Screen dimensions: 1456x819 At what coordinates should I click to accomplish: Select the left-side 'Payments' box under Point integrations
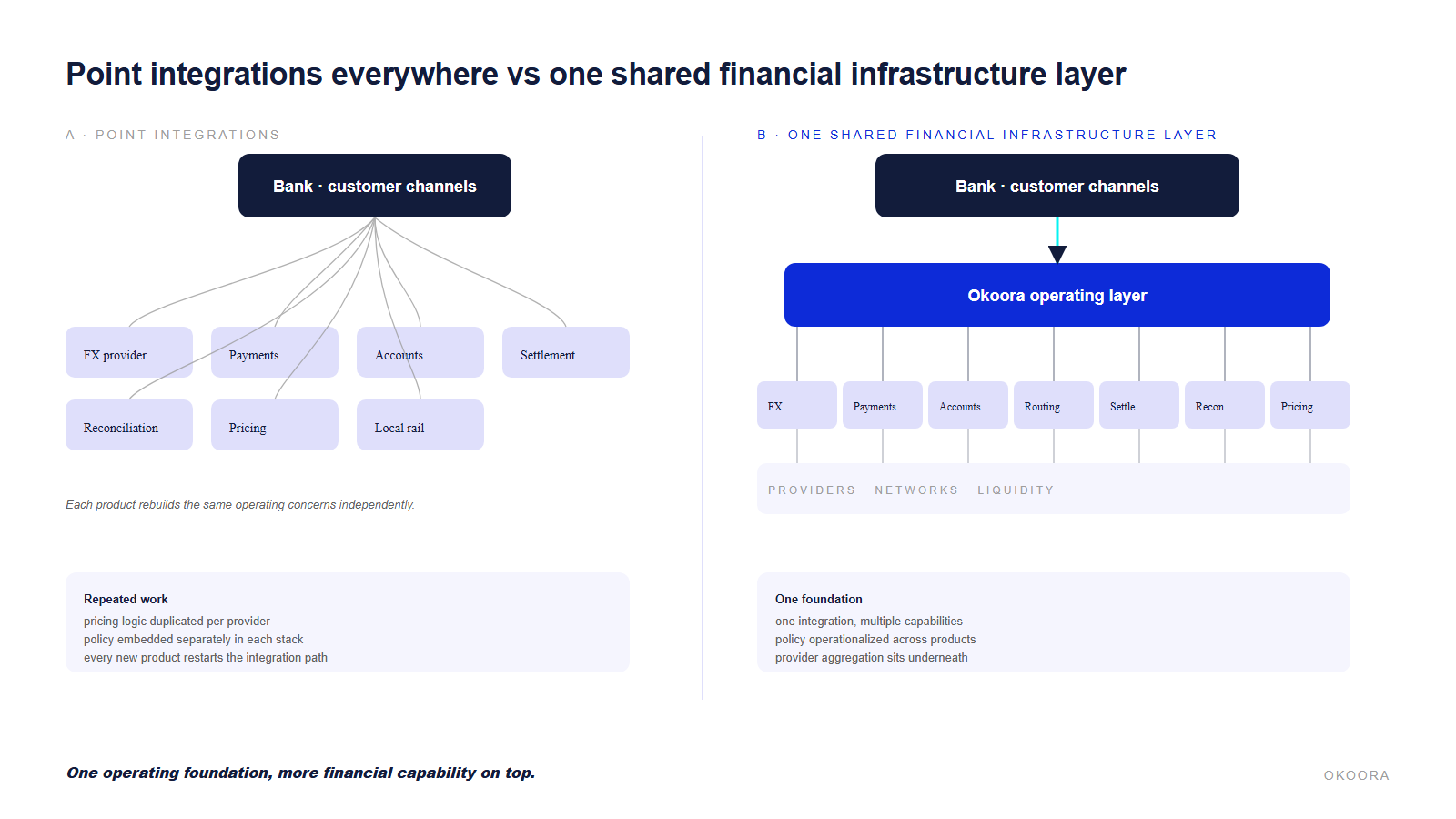point(275,352)
